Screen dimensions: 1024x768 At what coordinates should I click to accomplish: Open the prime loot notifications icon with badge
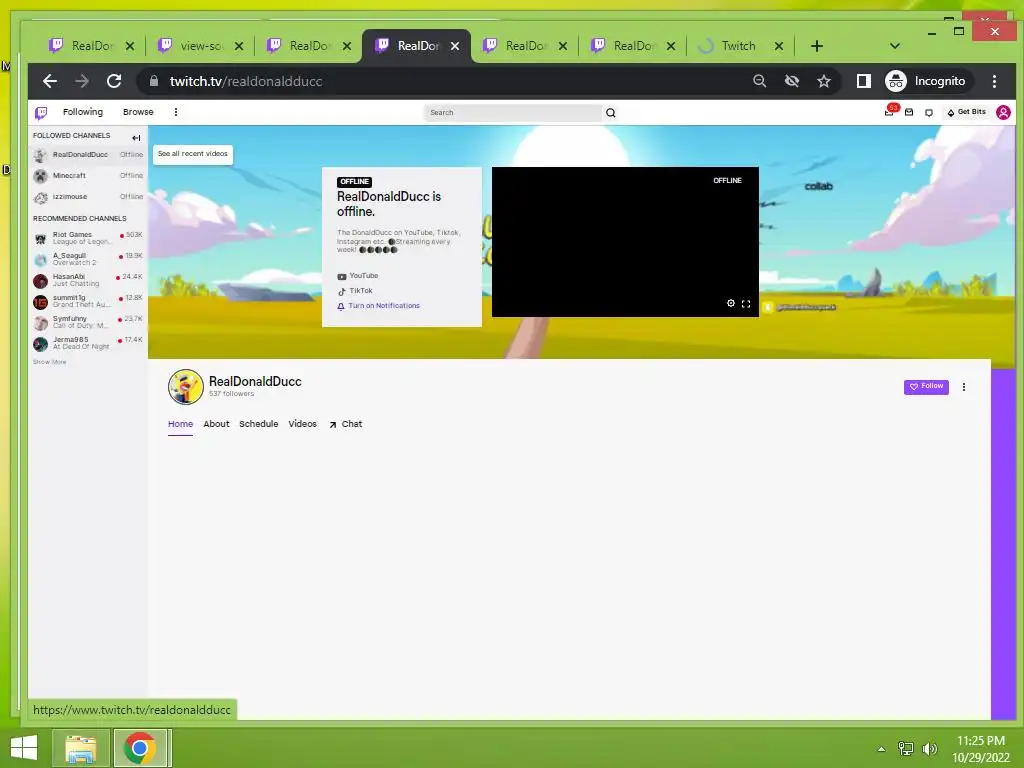(x=891, y=111)
